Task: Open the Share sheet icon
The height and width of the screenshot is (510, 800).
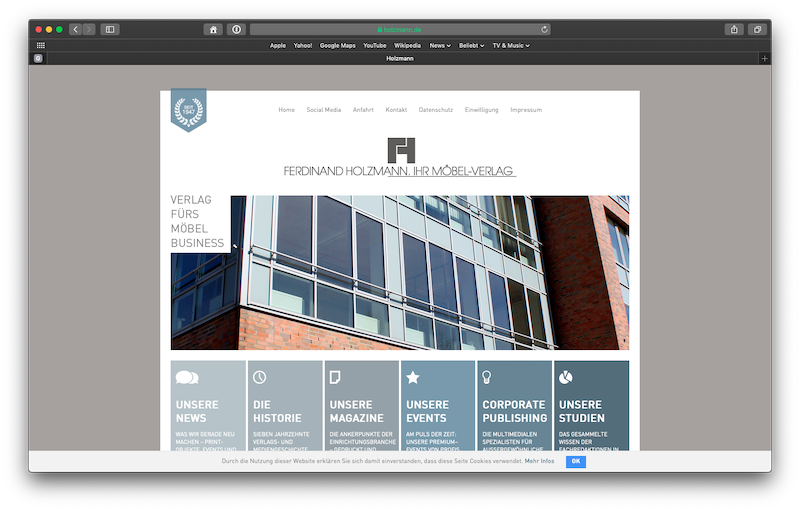Action: (734, 30)
